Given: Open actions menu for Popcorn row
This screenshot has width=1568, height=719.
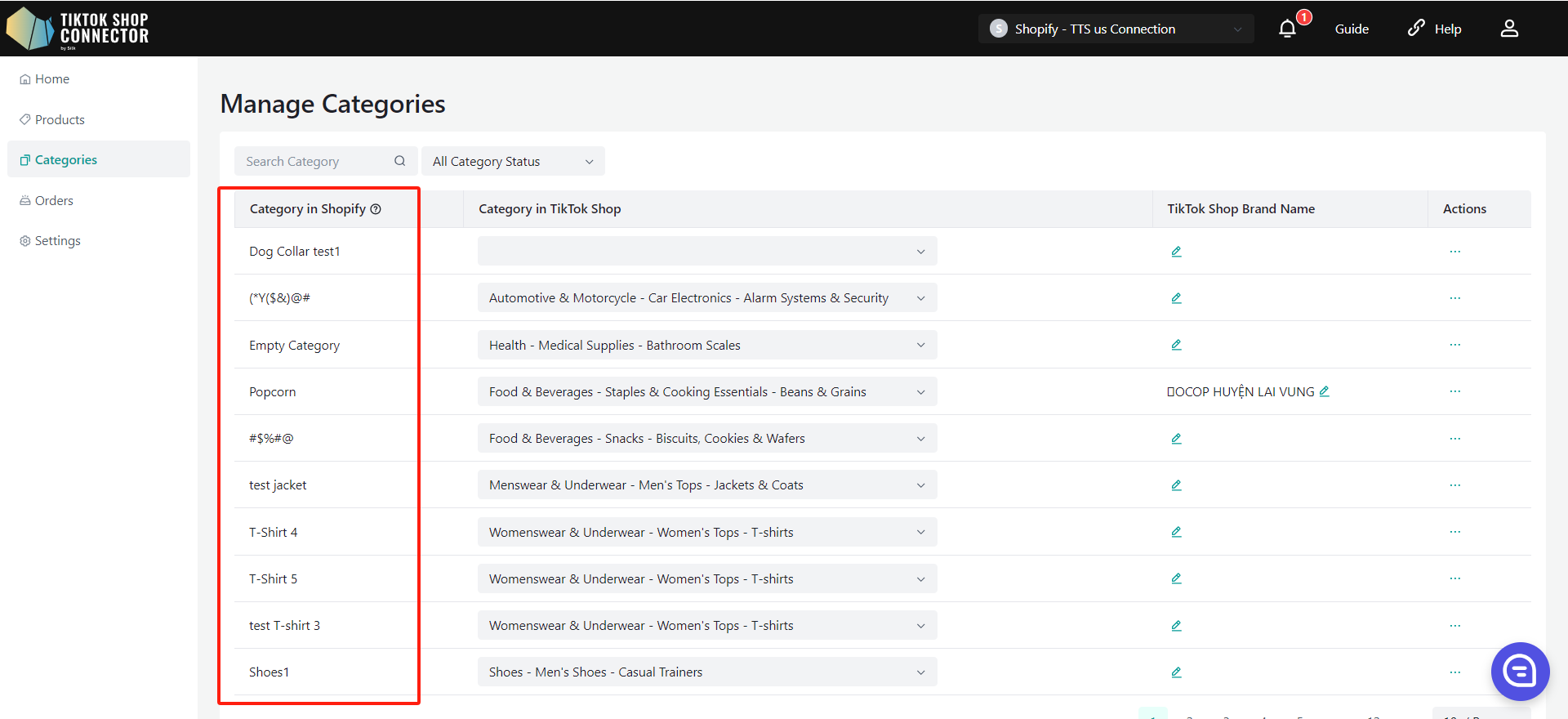Looking at the screenshot, I should pyautogui.click(x=1454, y=391).
